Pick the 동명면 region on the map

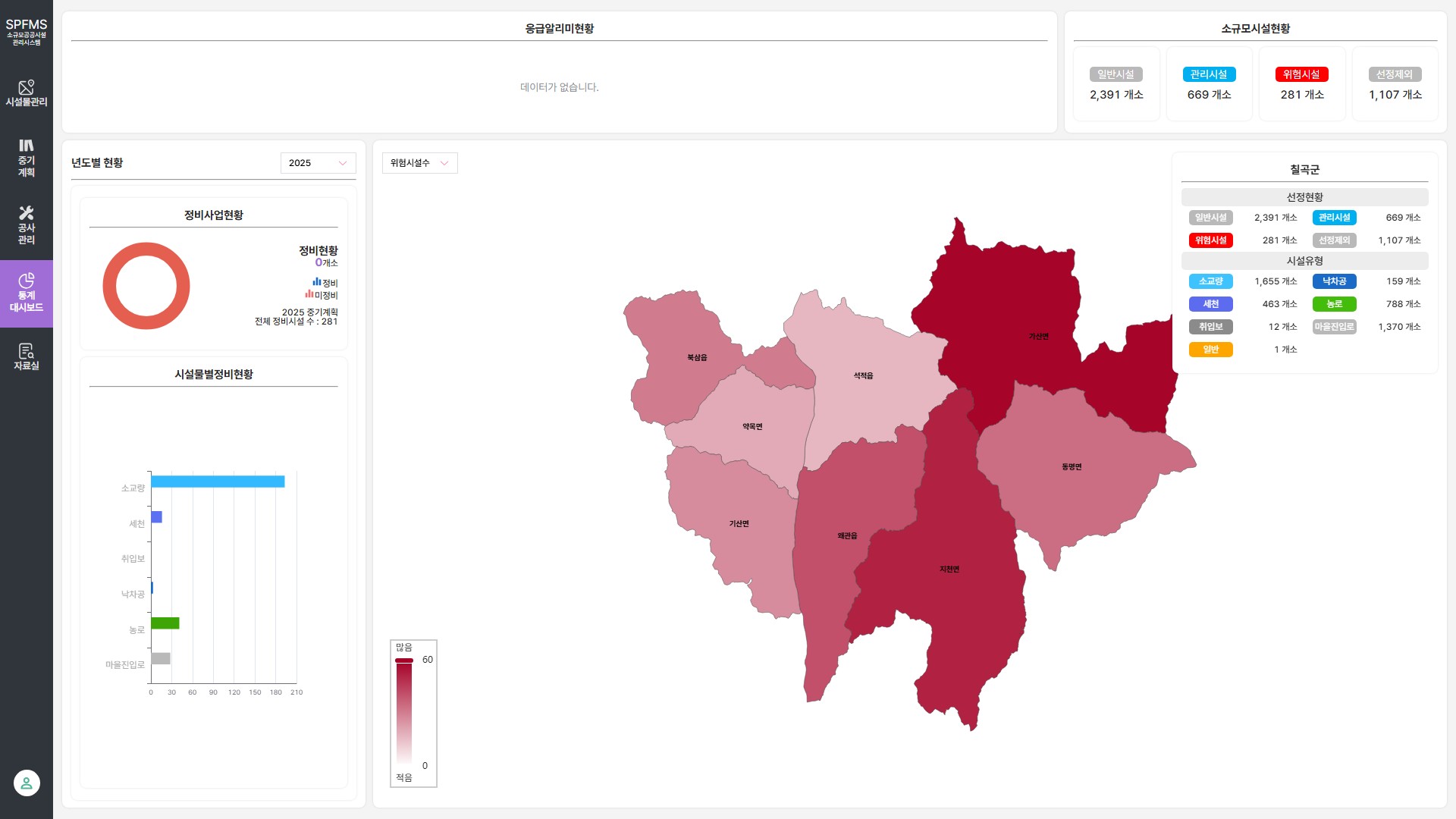(1073, 466)
